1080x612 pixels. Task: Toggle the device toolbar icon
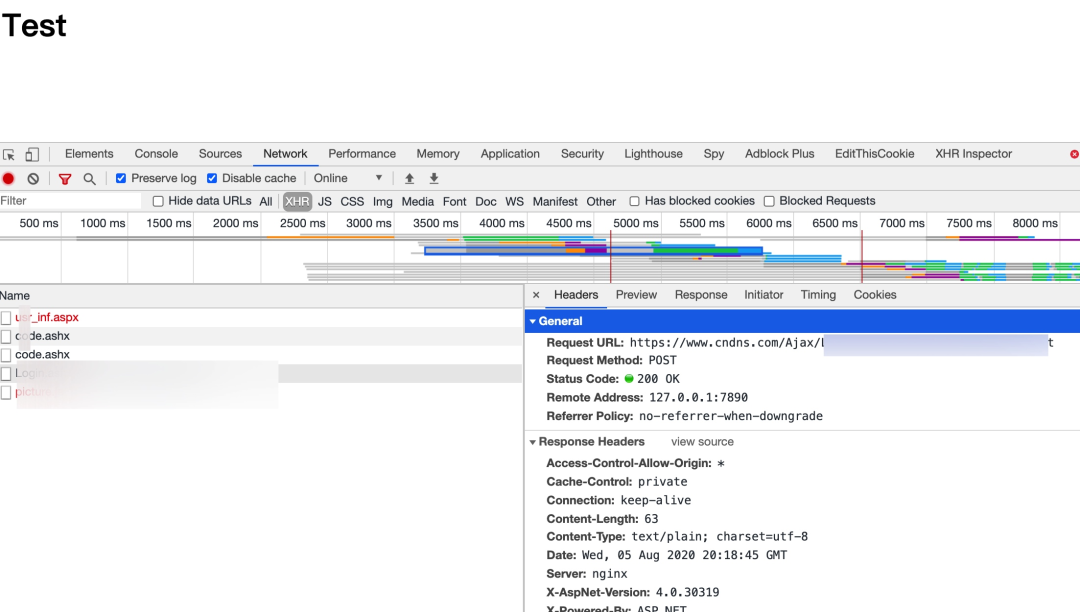point(32,155)
